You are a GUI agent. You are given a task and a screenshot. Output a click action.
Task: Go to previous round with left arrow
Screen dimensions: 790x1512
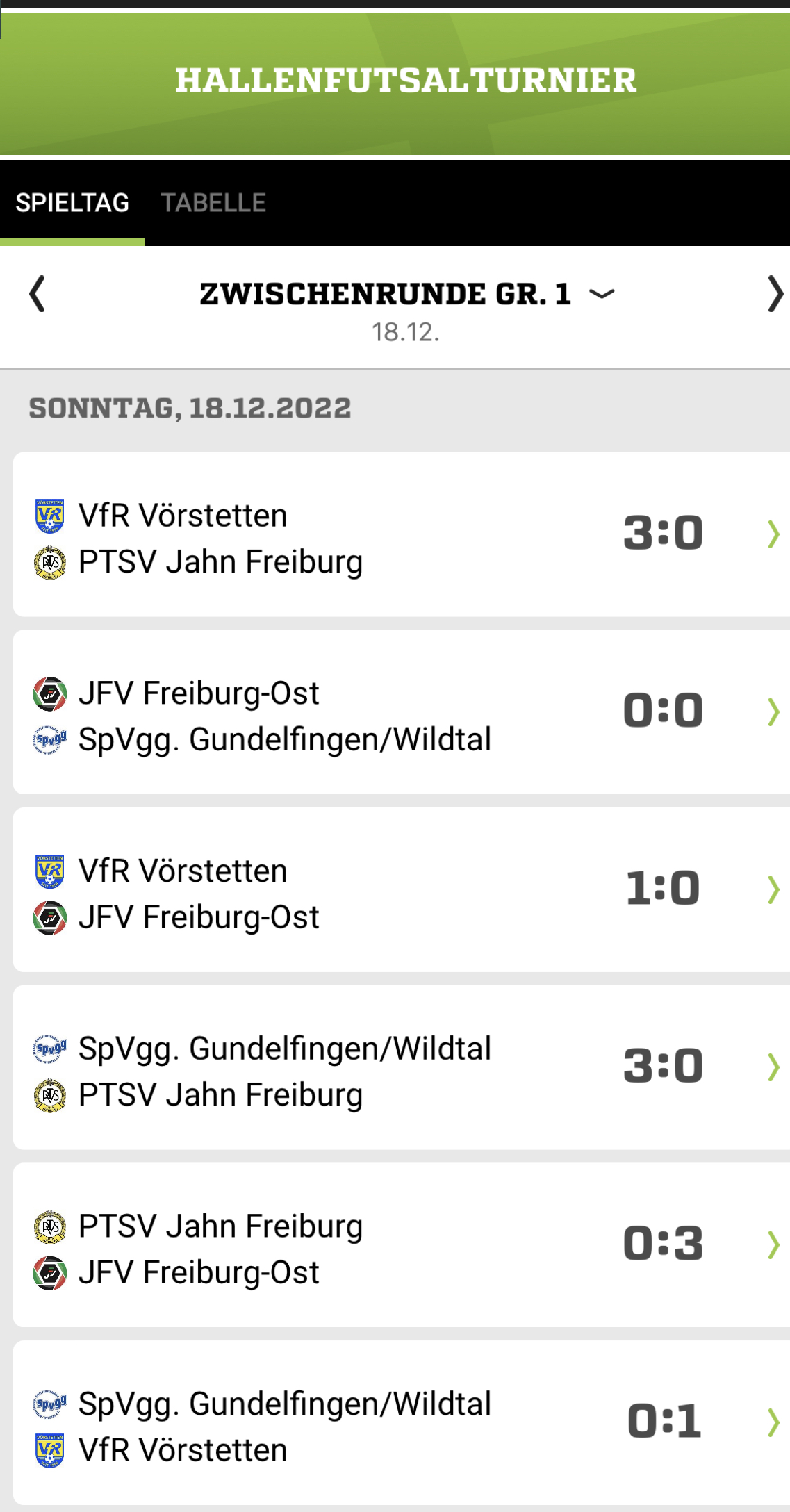pyautogui.click(x=38, y=294)
